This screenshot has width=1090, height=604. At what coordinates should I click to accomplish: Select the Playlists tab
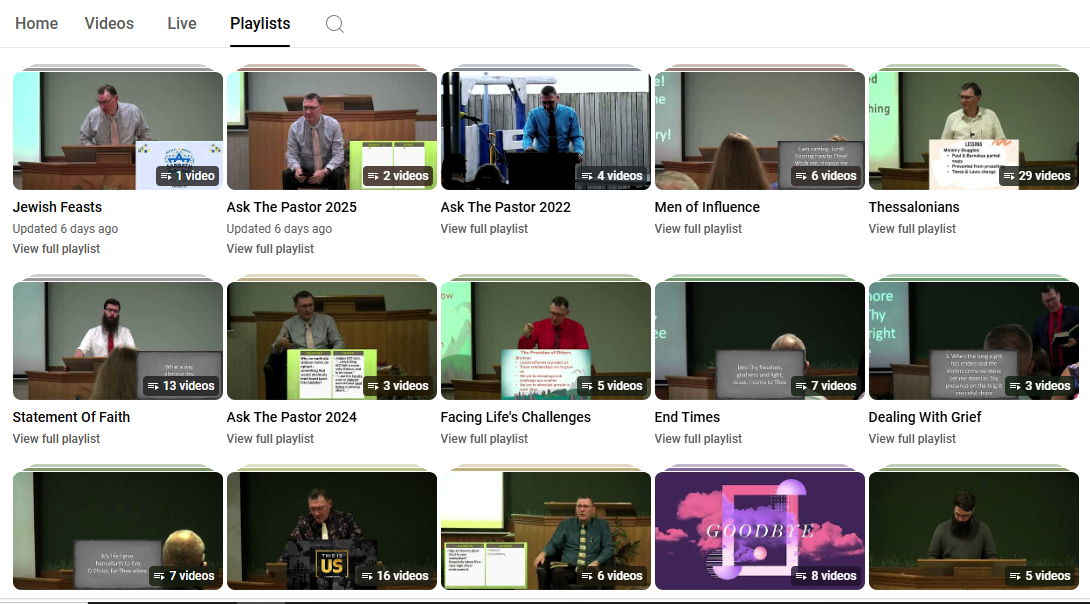click(260, 24)
